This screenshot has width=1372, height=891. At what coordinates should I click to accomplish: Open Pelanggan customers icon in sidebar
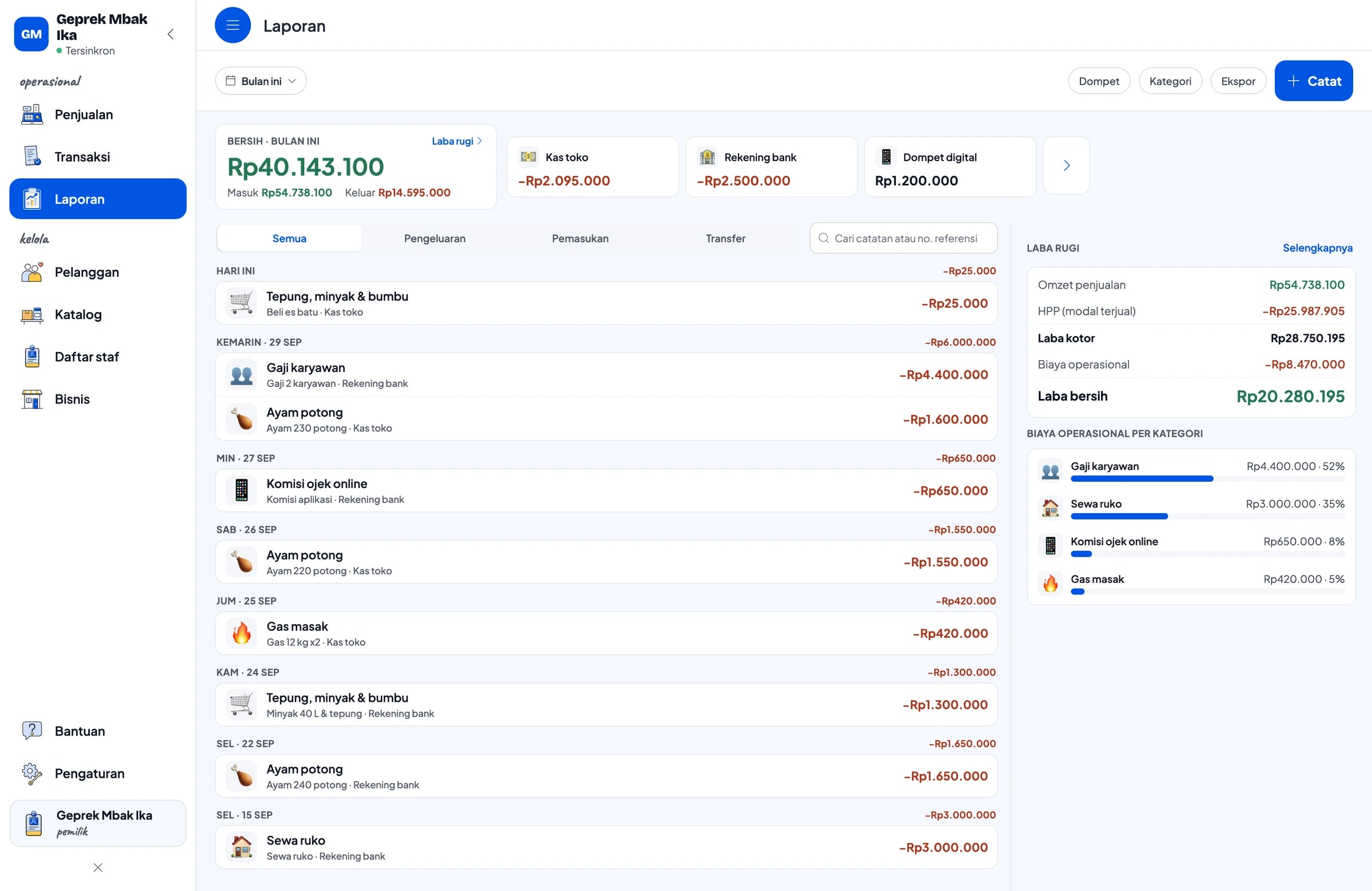[x=31, y=272]
